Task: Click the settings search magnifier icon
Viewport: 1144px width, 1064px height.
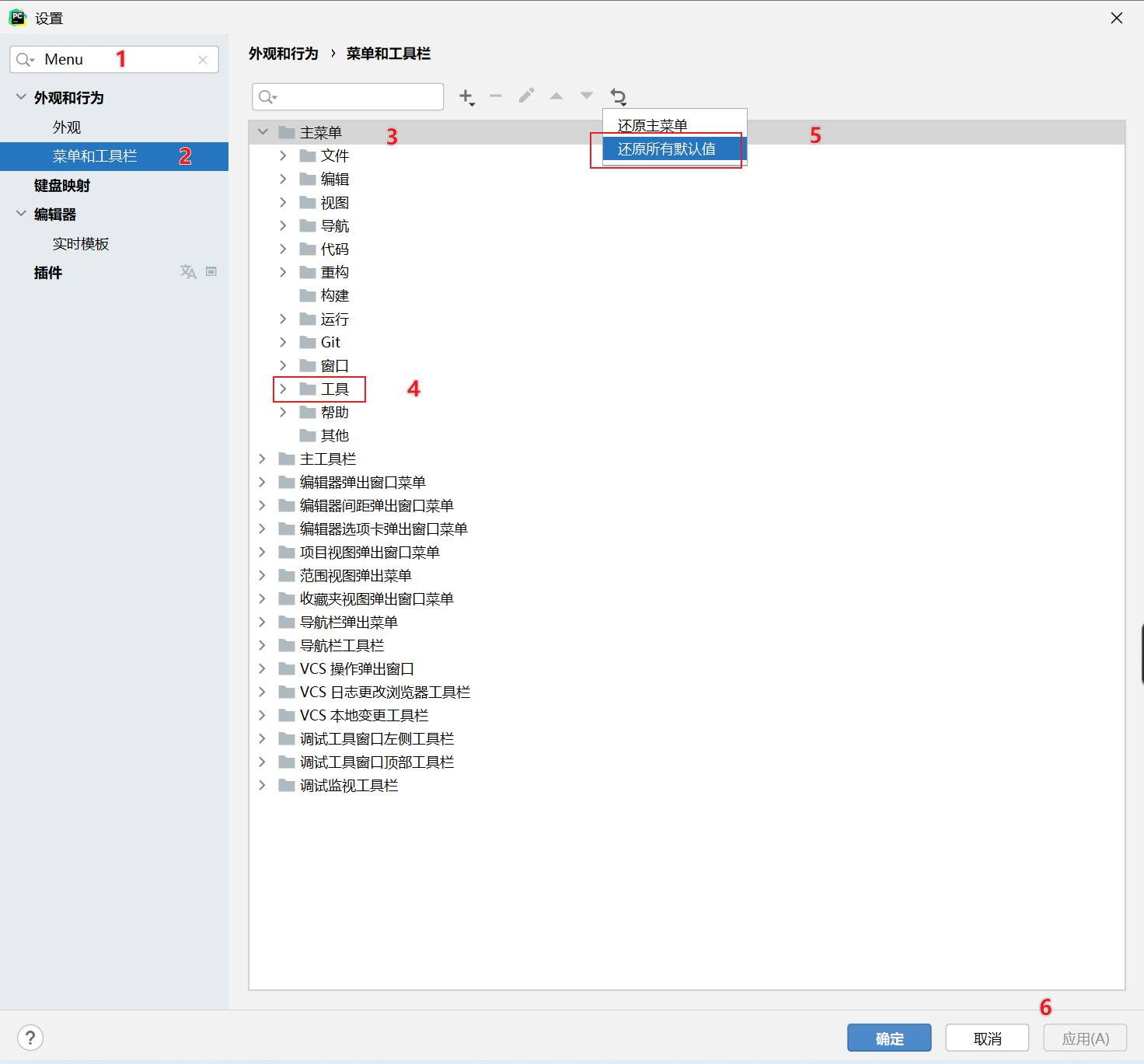Action: pyautogui.click(x=25, y=60)
